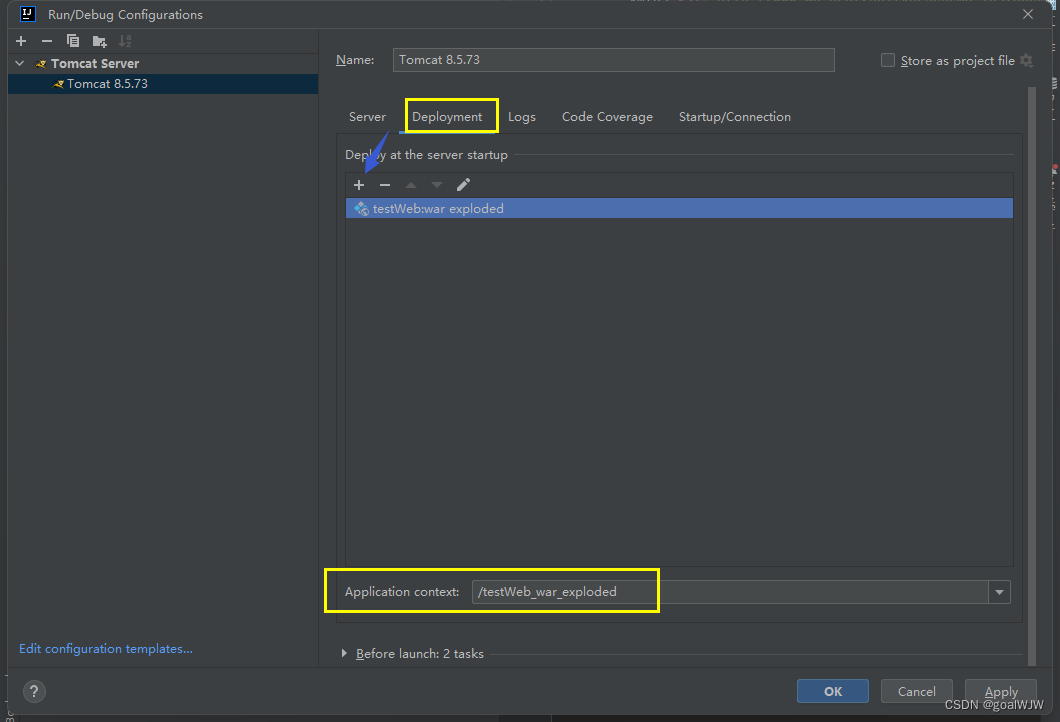Sort configurations alphabetically

(125, 41)
